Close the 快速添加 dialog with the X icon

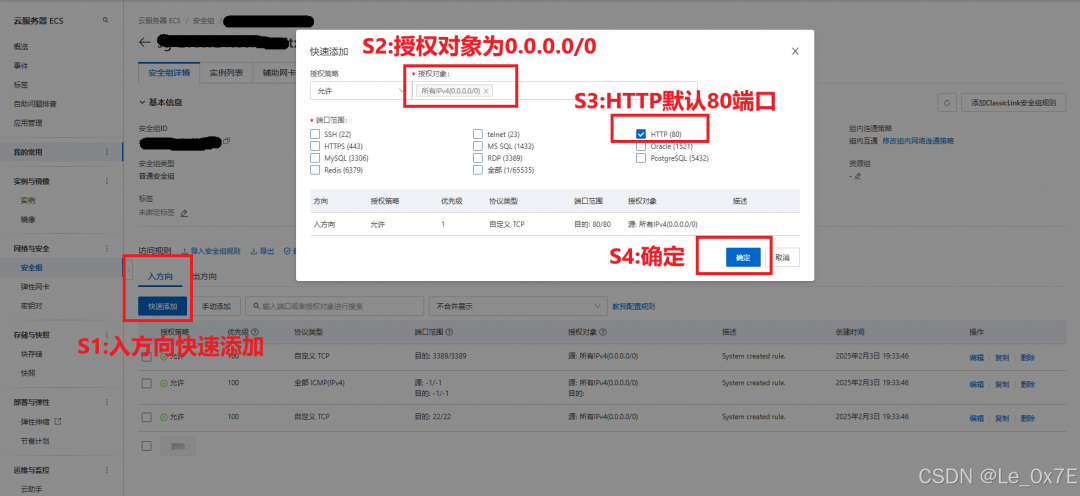795,51
